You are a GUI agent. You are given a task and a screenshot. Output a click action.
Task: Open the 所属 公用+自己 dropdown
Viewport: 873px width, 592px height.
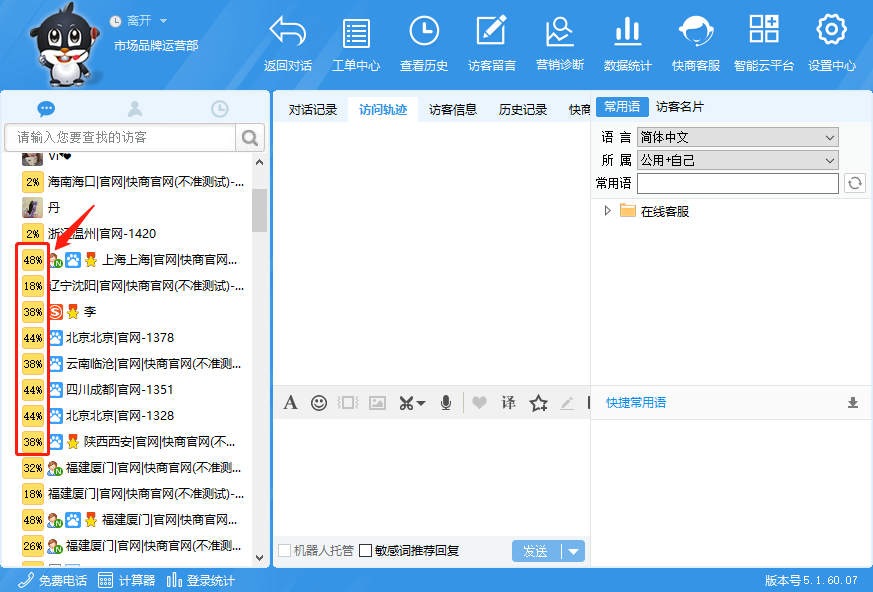[737, 160]
